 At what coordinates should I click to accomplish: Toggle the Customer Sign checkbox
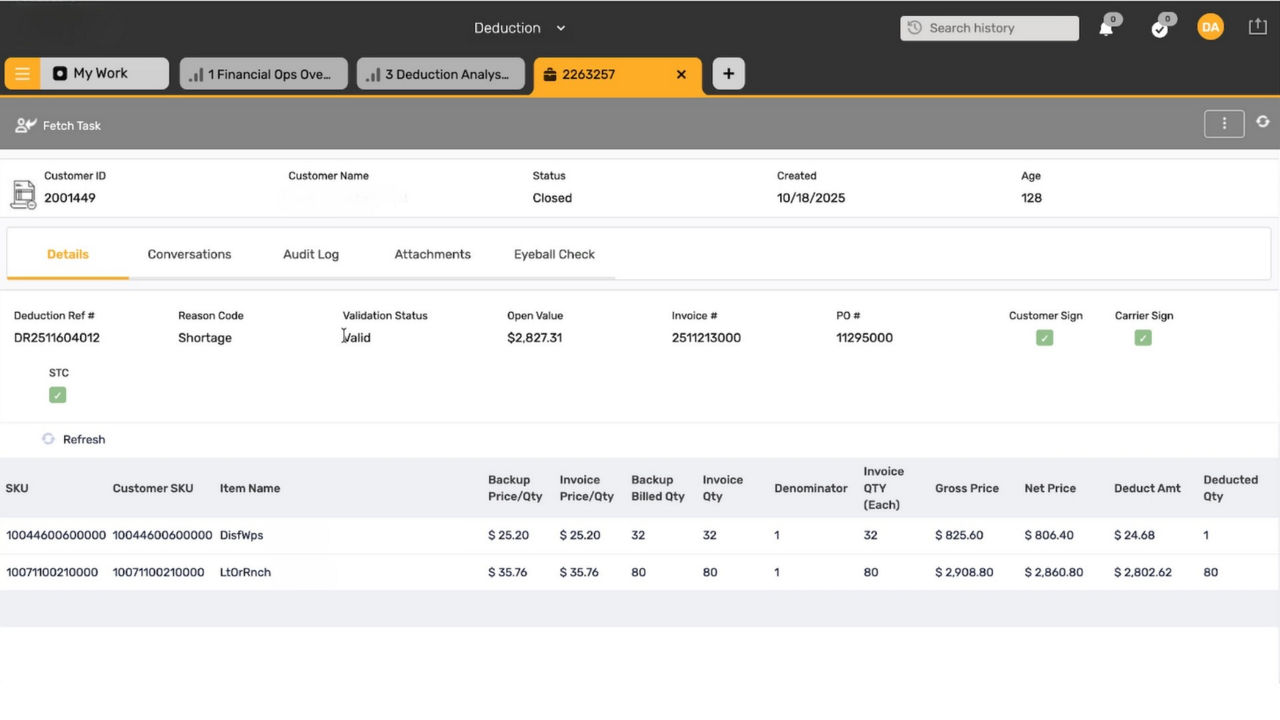(1044, 338)
